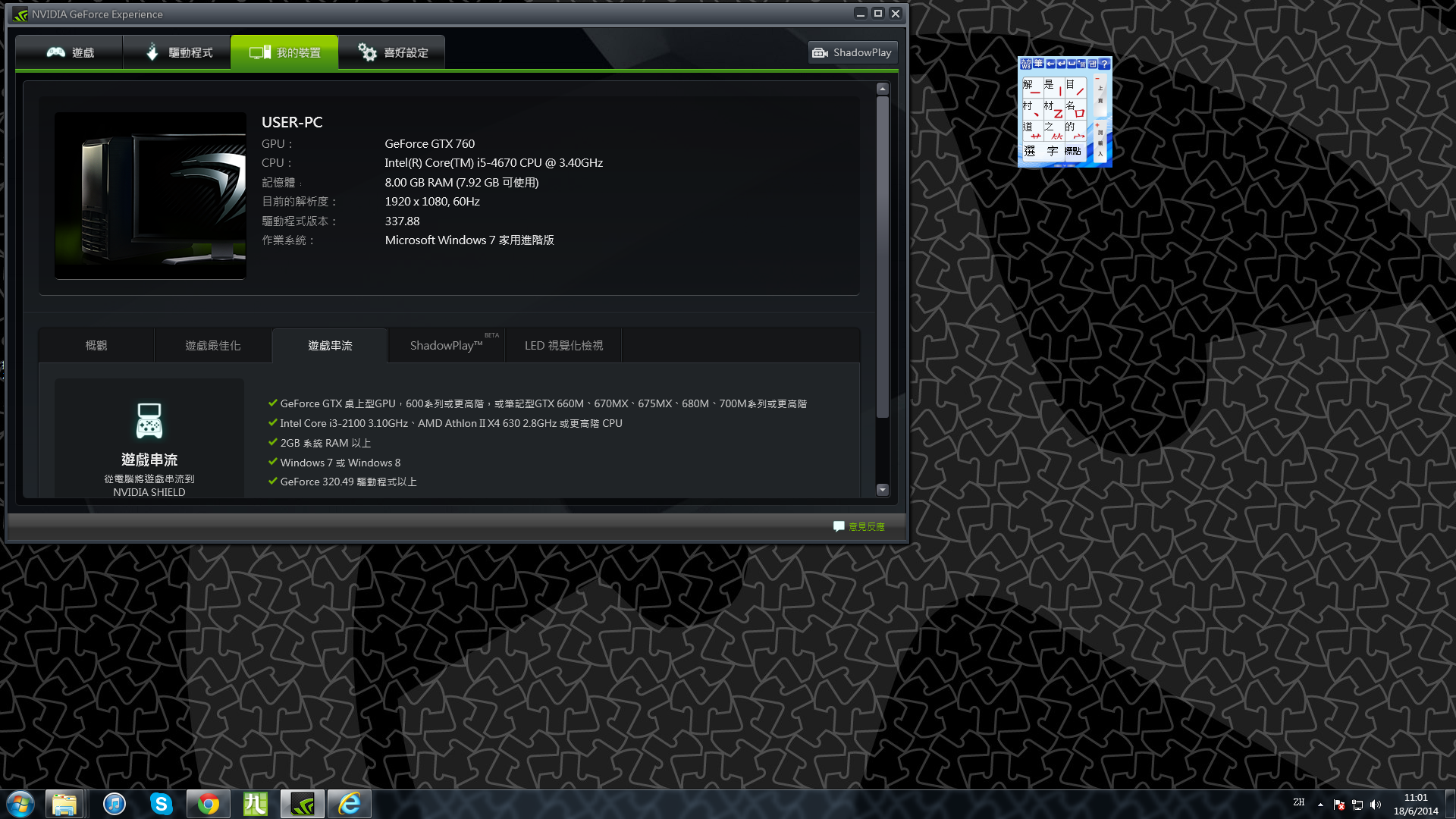Expand the IME panel bottom chevron
Image resolution: width=1456 pixels, height=819 pixels.
[x=1065, y=165]
